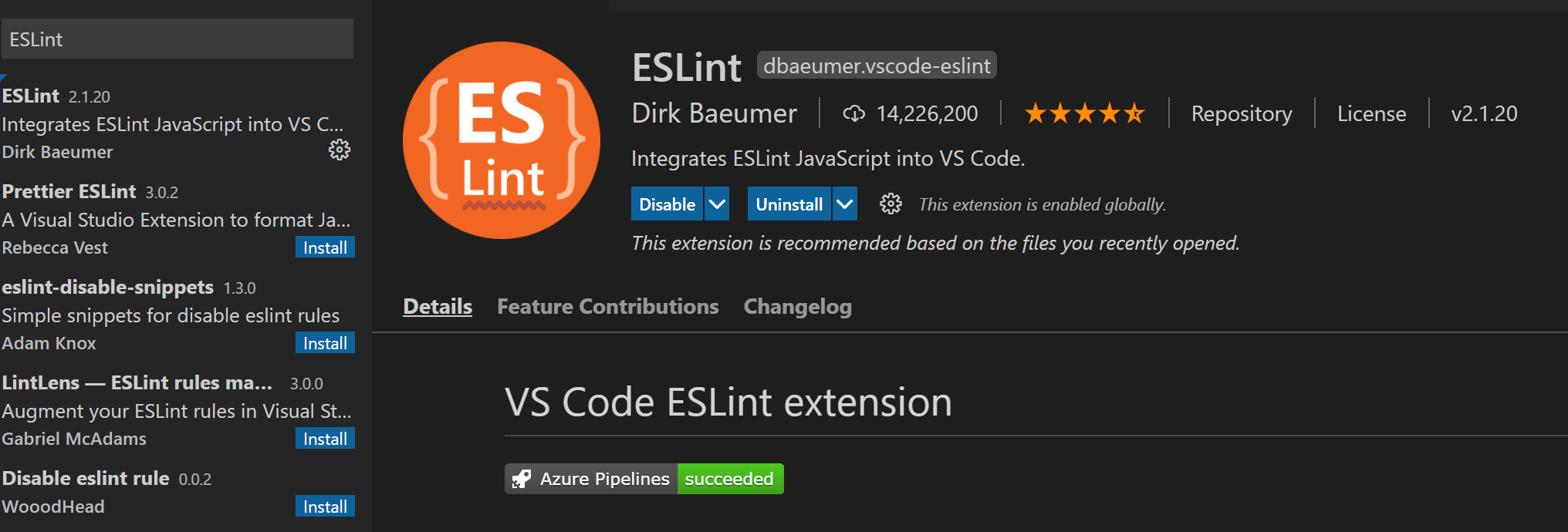The width and height of the screenshot is (1568, 532).
Task: Install eslint-disable-snippets extension
Action: [325, 343]
